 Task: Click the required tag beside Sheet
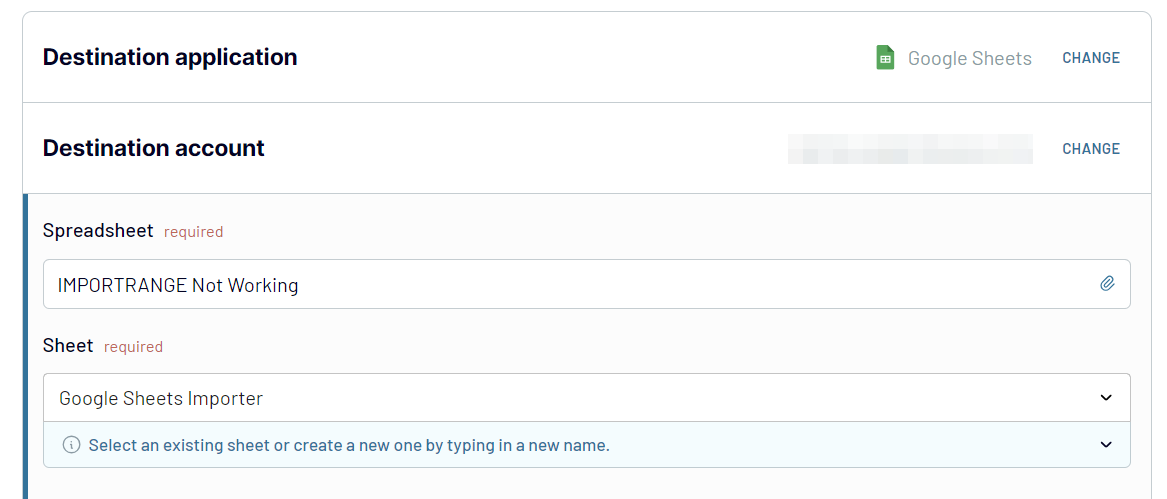[x=133, y=347]
